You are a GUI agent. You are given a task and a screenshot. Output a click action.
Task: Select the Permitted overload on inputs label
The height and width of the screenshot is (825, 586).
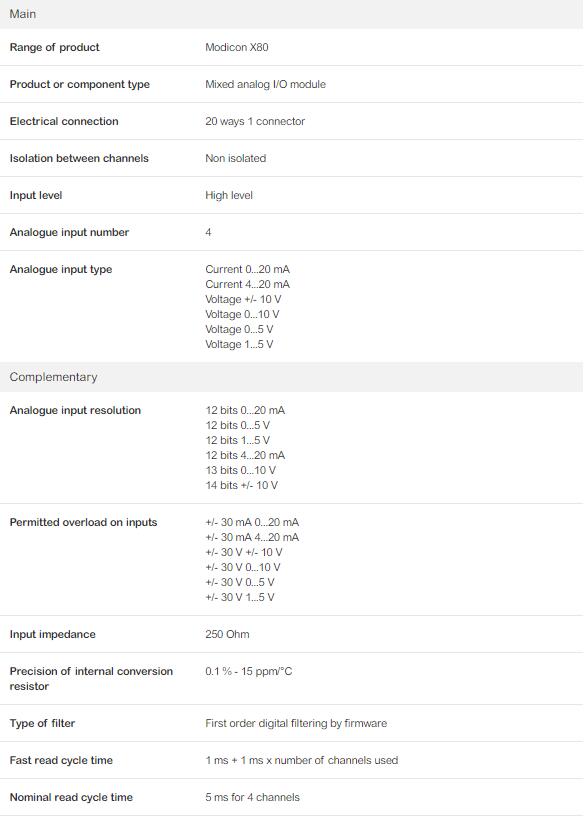click(x=83, y=522)
